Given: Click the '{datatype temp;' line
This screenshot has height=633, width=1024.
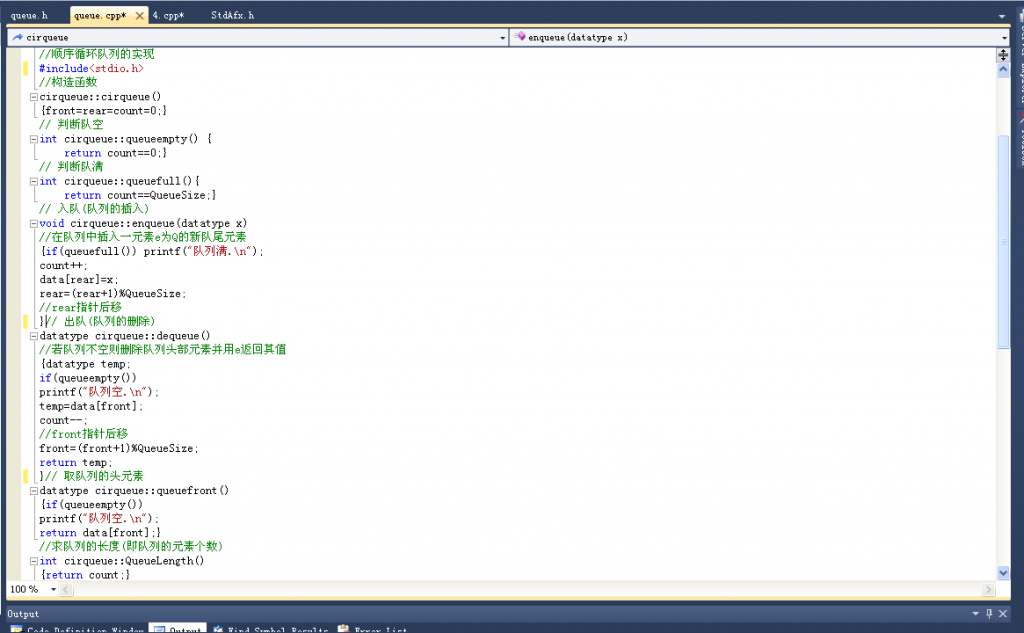Looking at the screenshot, I should tap(86, 365).
